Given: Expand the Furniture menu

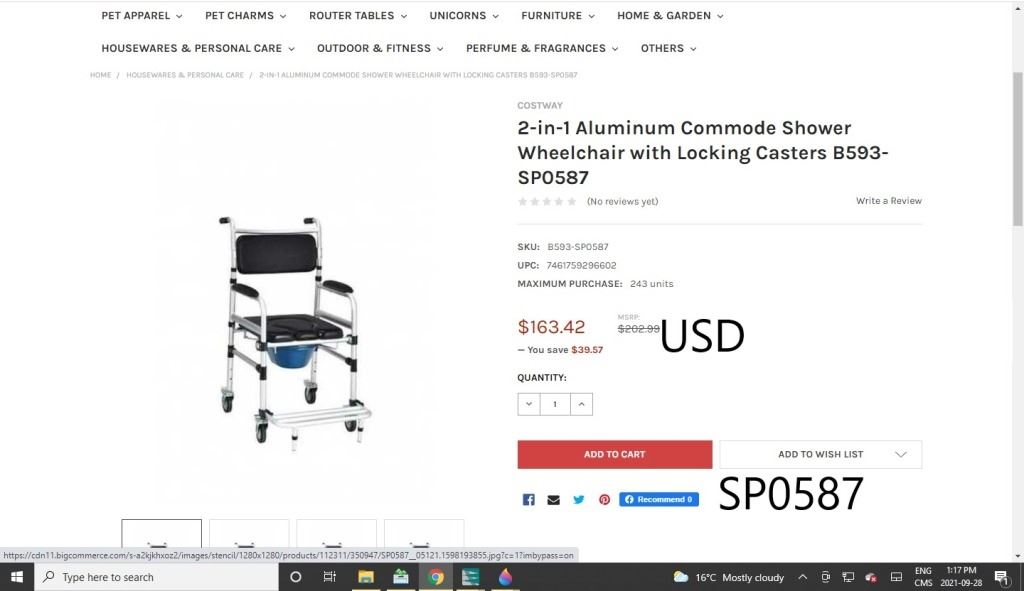Looking at the screenshot, I should coord(558,16).
